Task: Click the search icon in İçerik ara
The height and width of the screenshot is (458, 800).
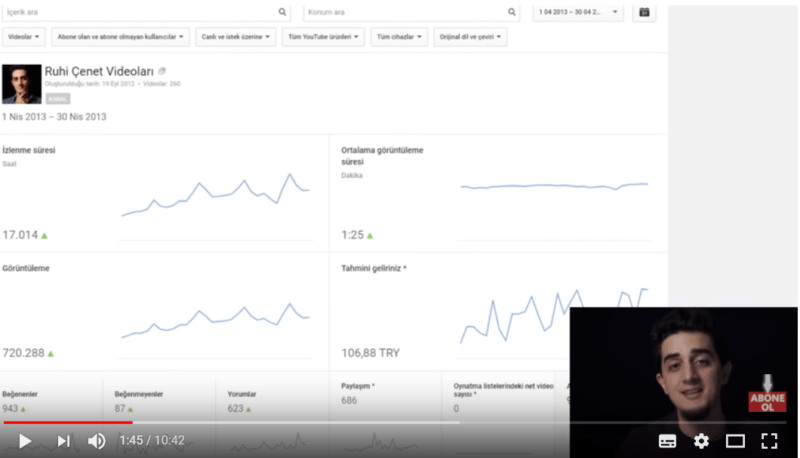Action: click(282, 12)
